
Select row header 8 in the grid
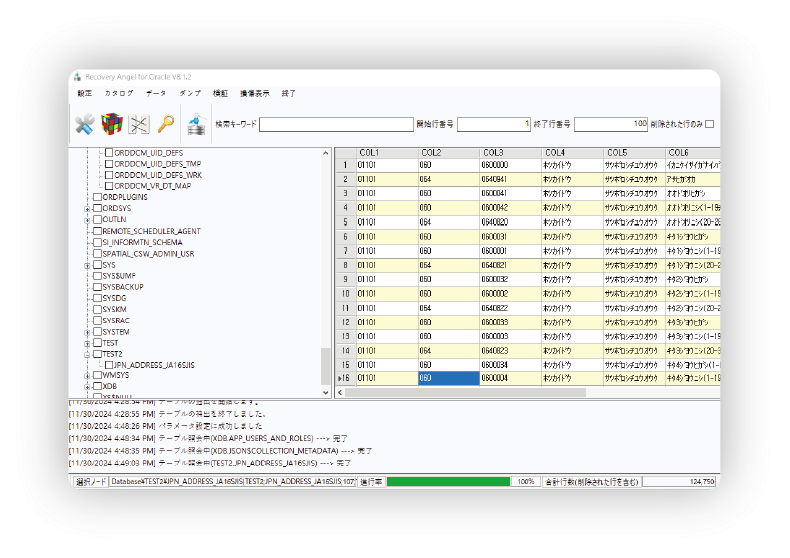coord(346,265)
